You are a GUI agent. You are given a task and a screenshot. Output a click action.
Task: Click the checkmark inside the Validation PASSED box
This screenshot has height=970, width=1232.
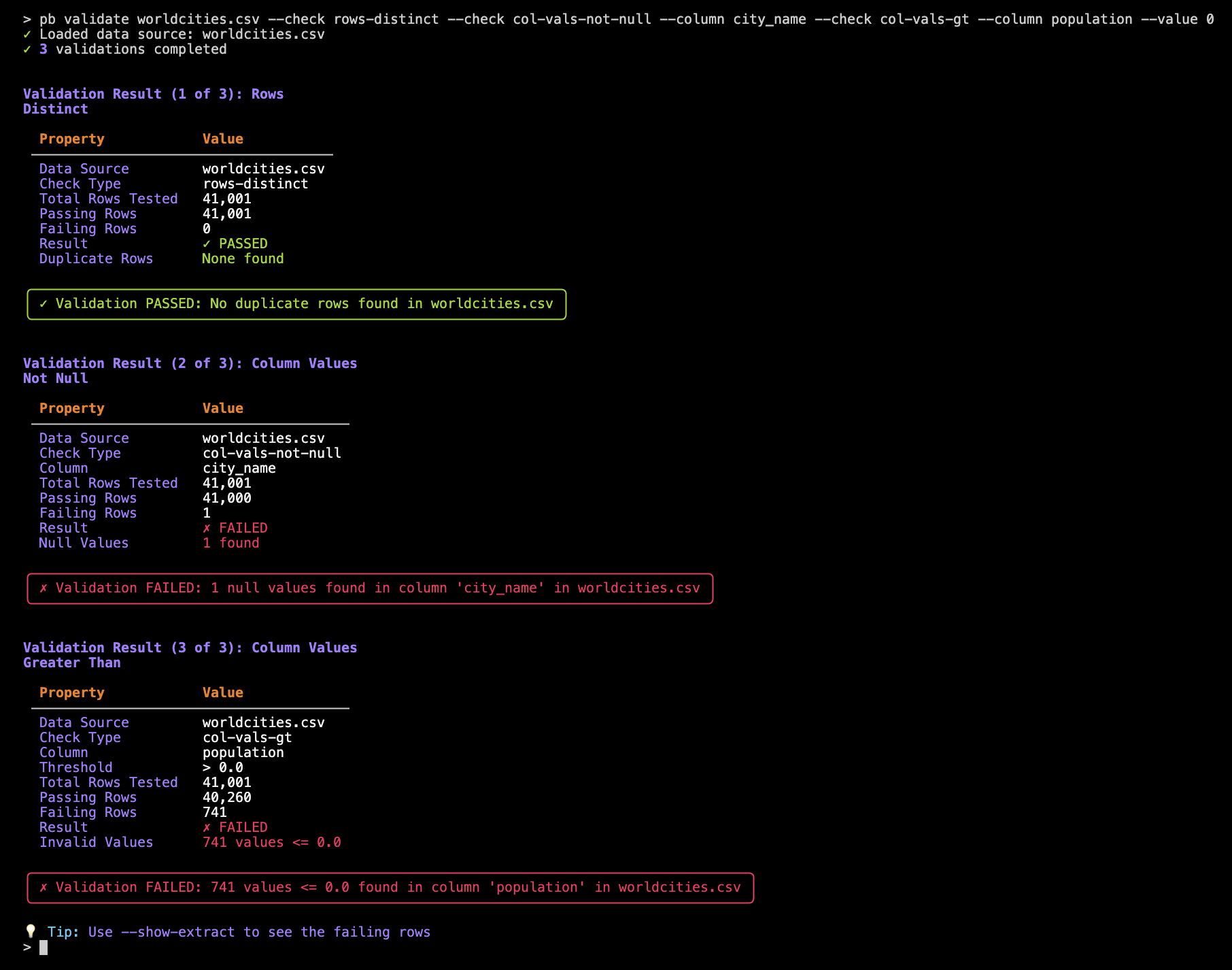[44, 303]
